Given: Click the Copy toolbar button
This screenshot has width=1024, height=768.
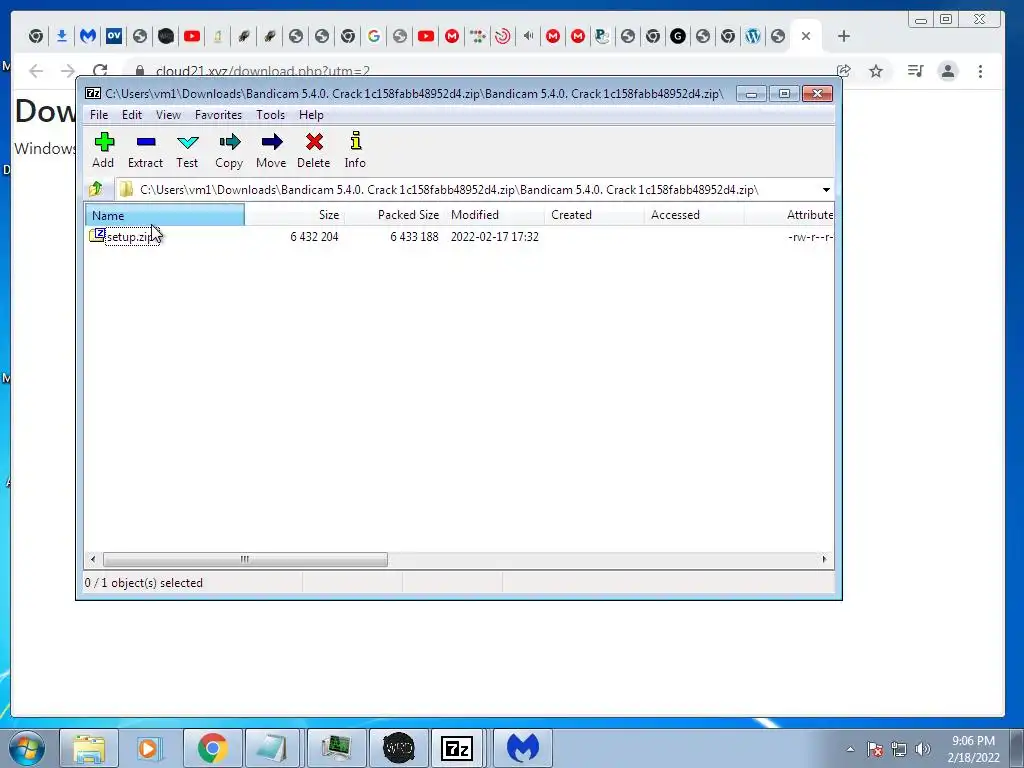Looking at the screenshot, I should point(229,151).
